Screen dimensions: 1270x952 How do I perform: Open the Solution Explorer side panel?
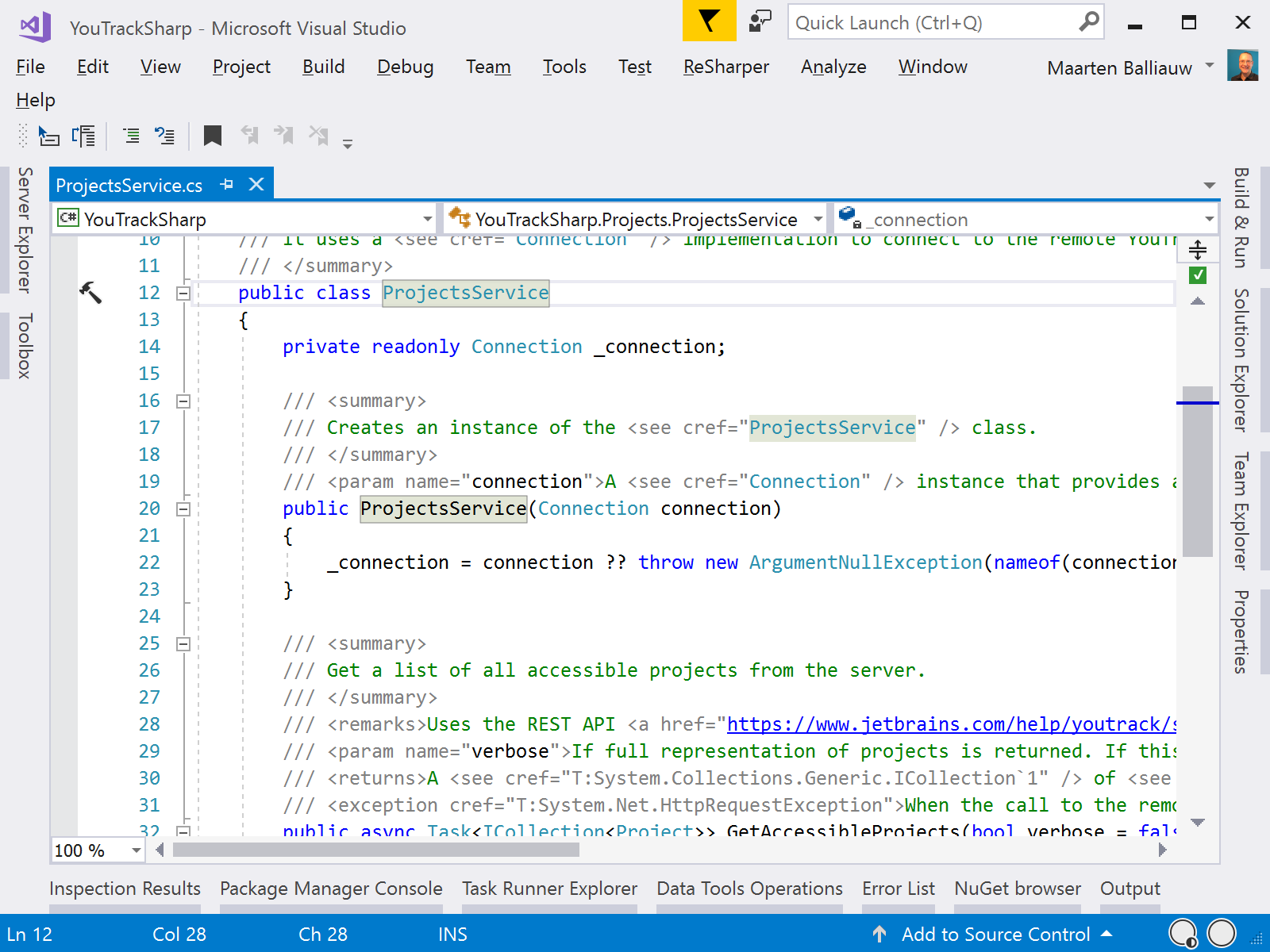click(1241, 360)
